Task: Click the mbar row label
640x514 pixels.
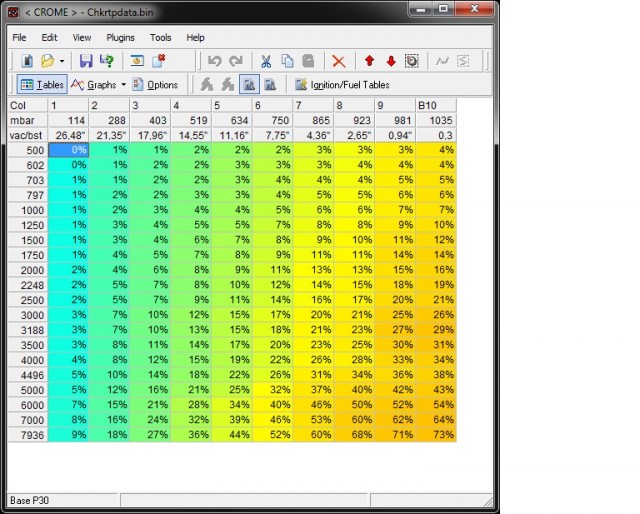Action: pyautogui.click(x=28, y=120)
